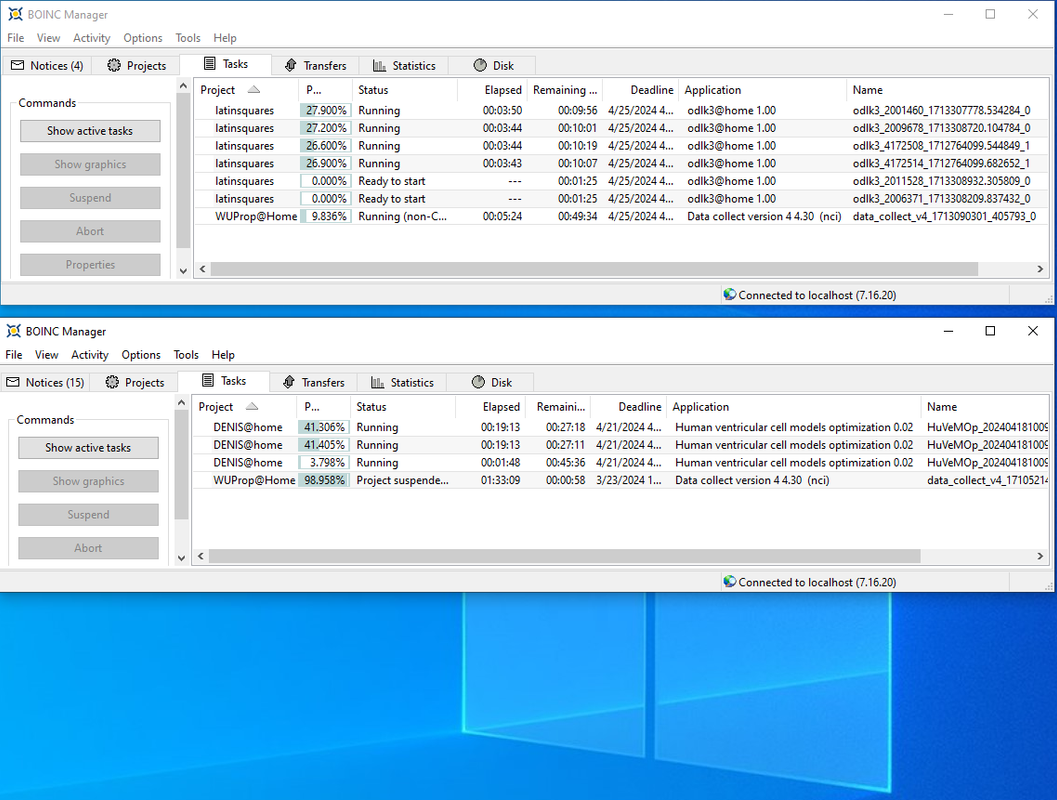Click right arrow of top window horizontal scrollbar

coord(1040,269)
